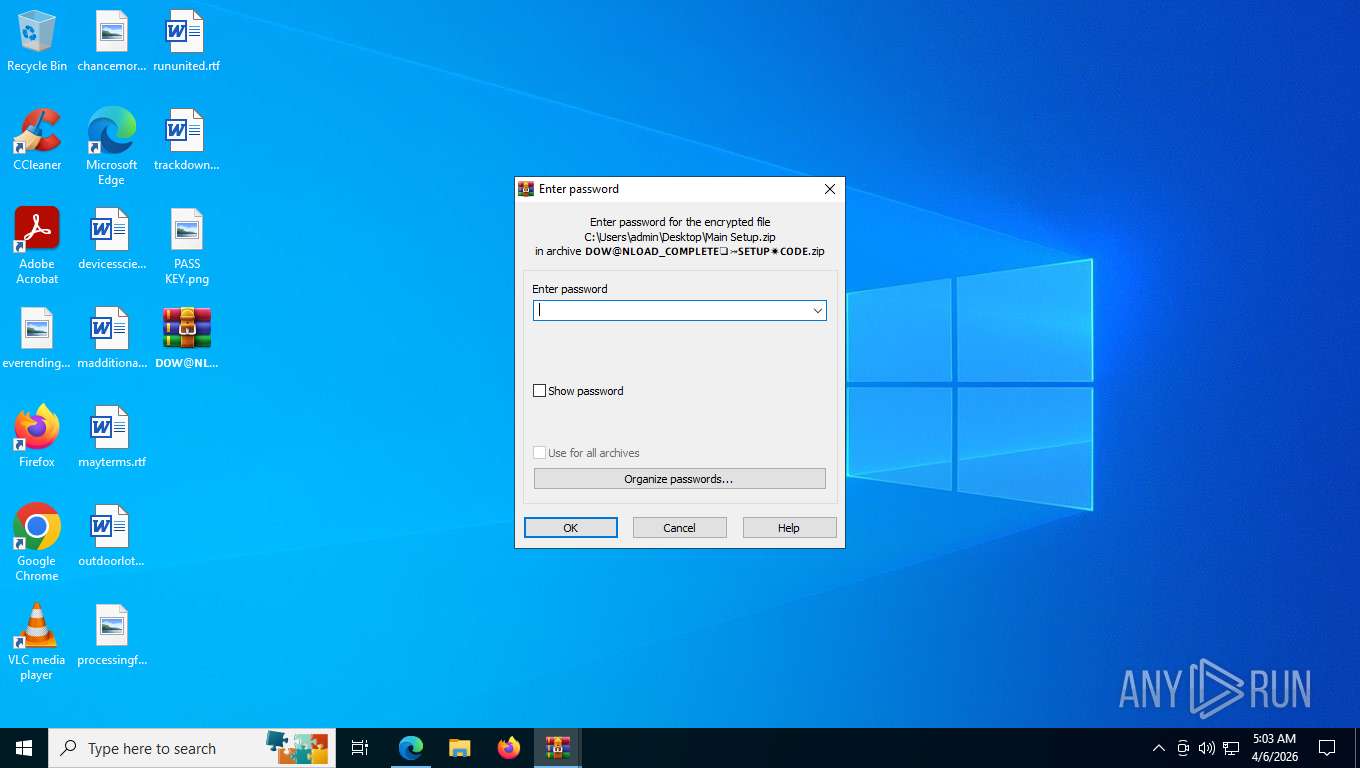The height and width of the screenshot is (768, 1360).
Task: Enable the Show password checkbox
Action: pyautogui.click(x=540, y=391)
